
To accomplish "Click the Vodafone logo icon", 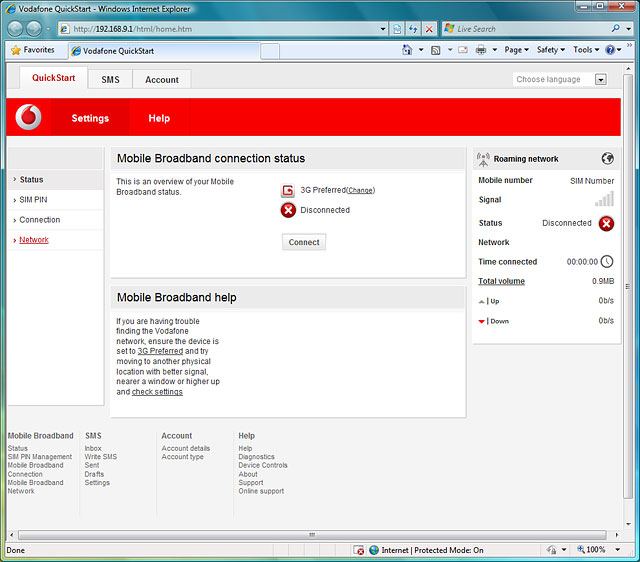I will [30, 118].
